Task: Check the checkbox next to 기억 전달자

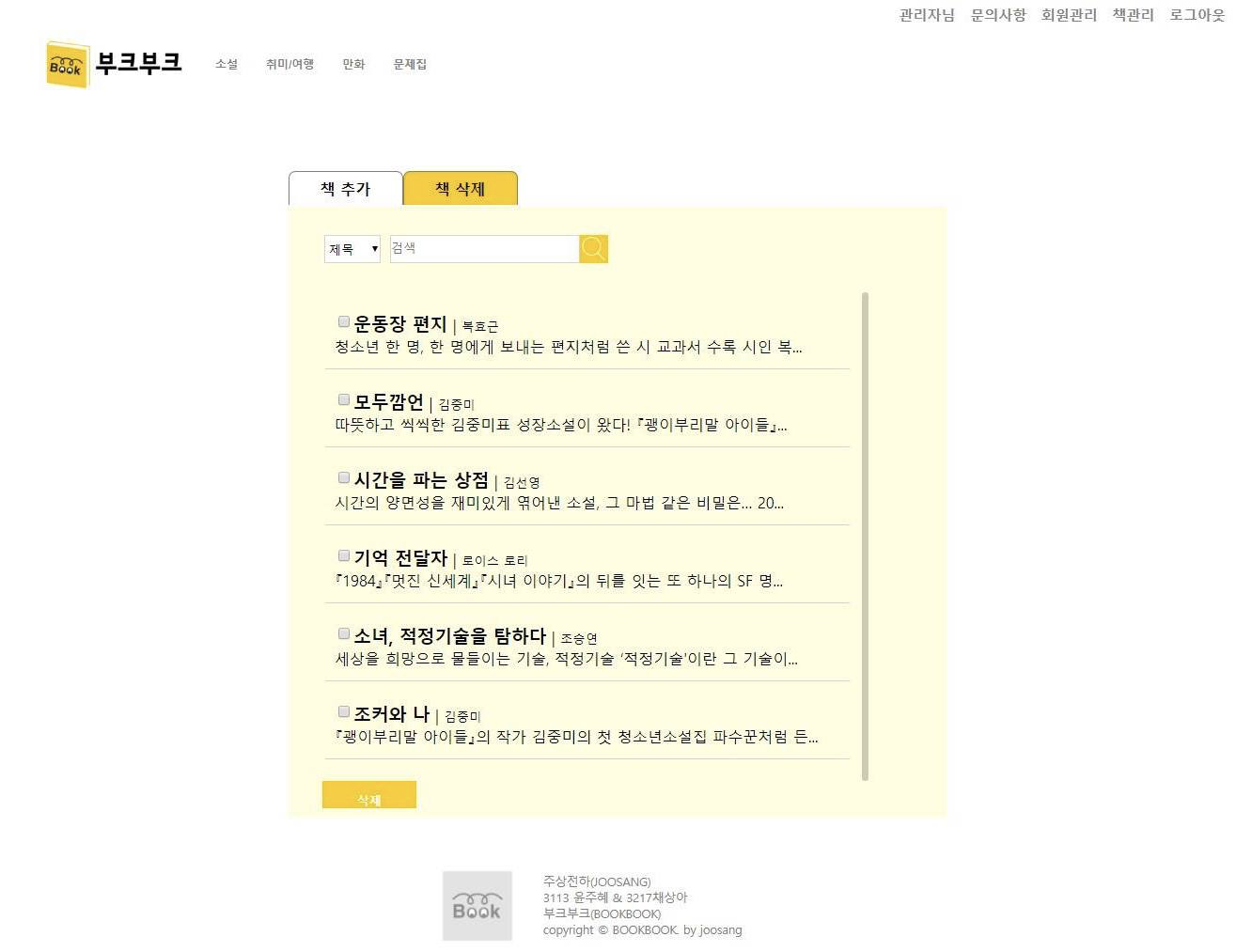Action: point(343,554)
